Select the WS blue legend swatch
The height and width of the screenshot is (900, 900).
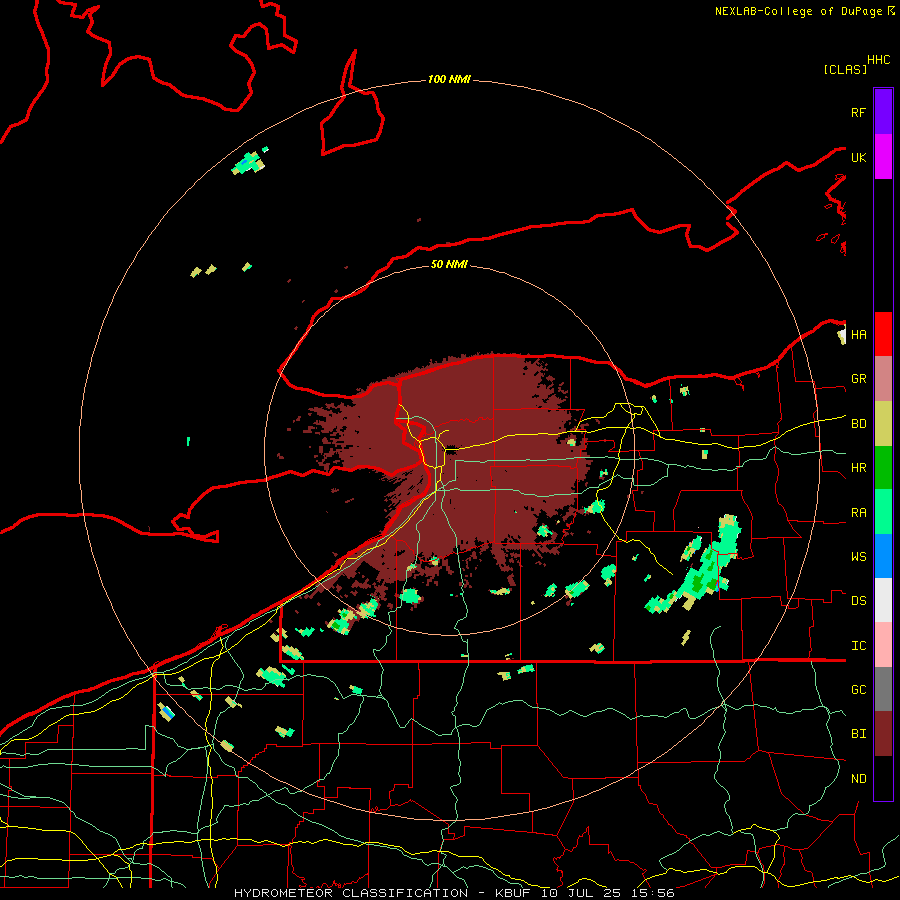coord(883,556)
